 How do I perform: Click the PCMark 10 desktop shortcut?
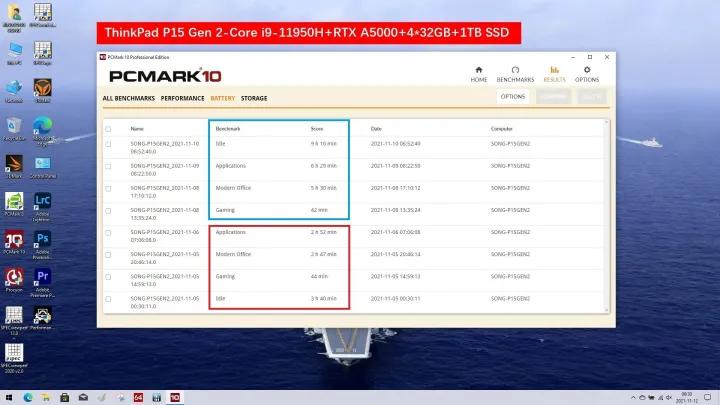click(x=14, y=242)
